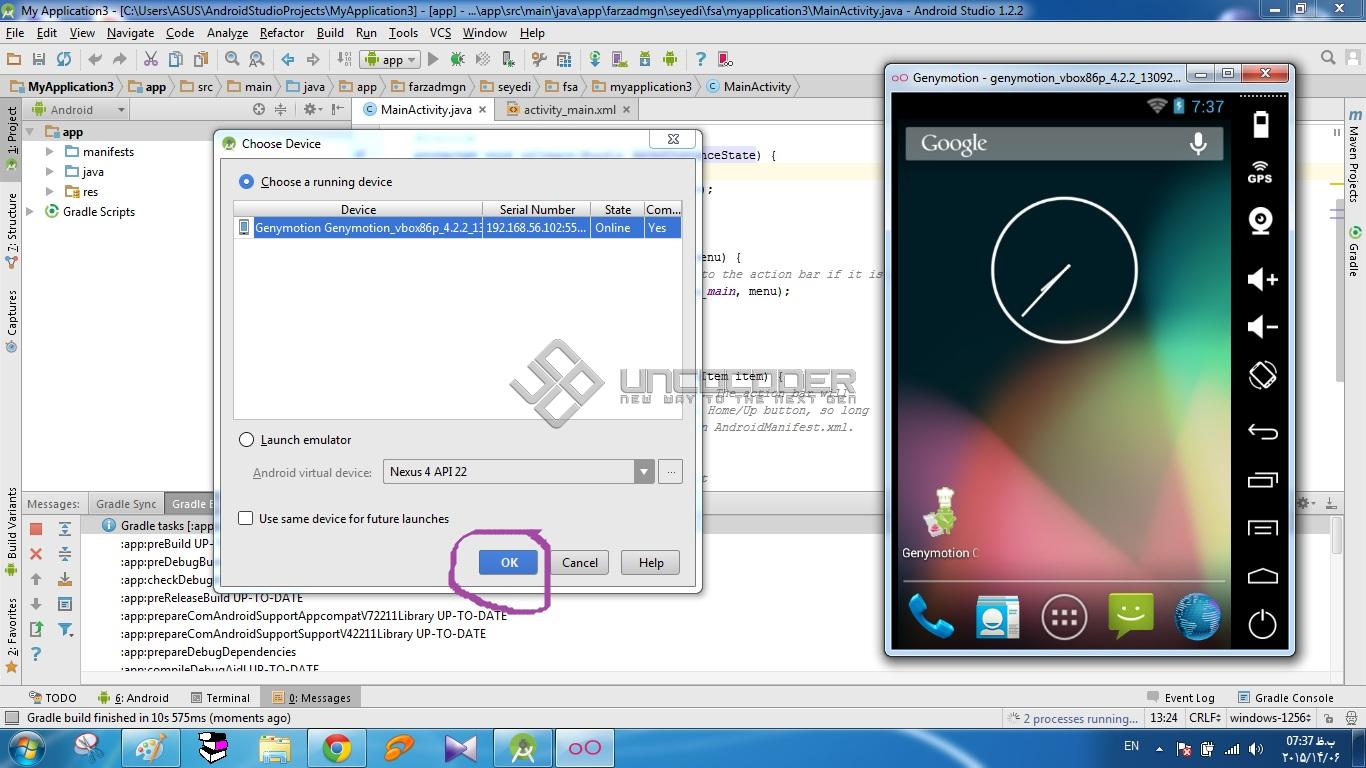Click OK in Choose Device dialog

pos(509,563)
